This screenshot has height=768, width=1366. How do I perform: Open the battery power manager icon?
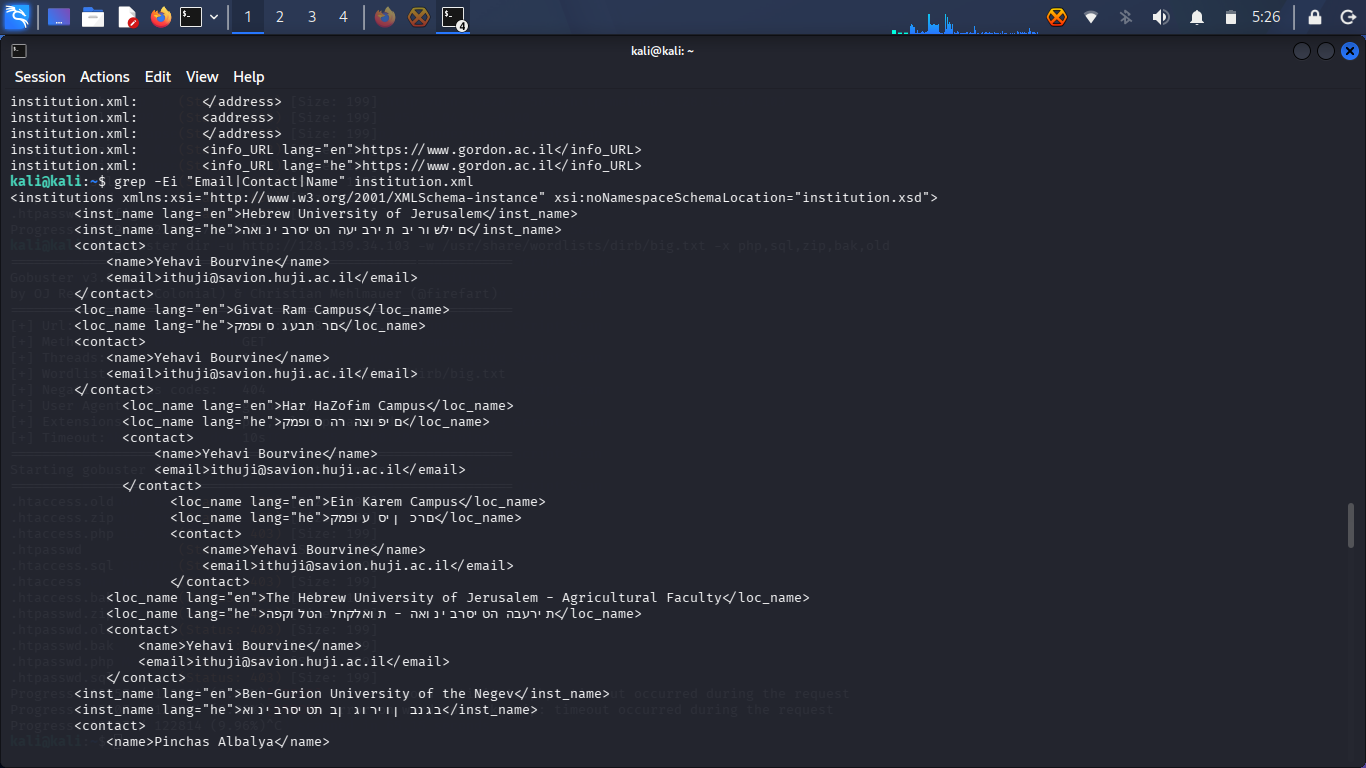coord(1231,17)
